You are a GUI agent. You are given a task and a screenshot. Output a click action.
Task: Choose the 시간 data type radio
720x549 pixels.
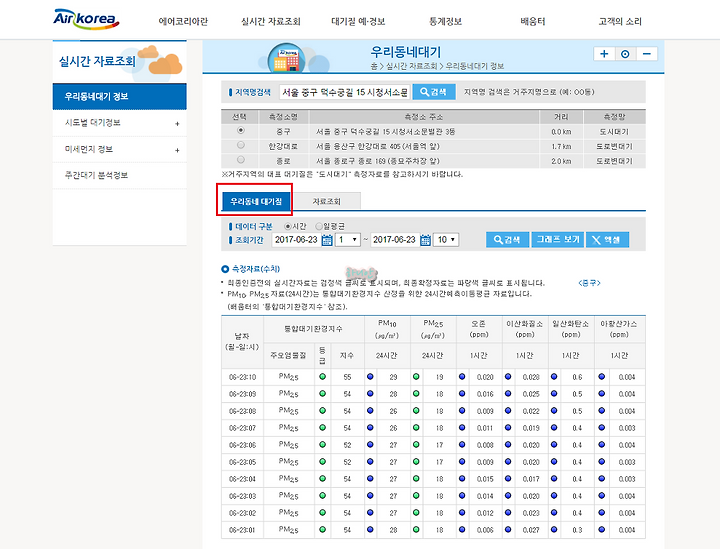tap(288, 226)
